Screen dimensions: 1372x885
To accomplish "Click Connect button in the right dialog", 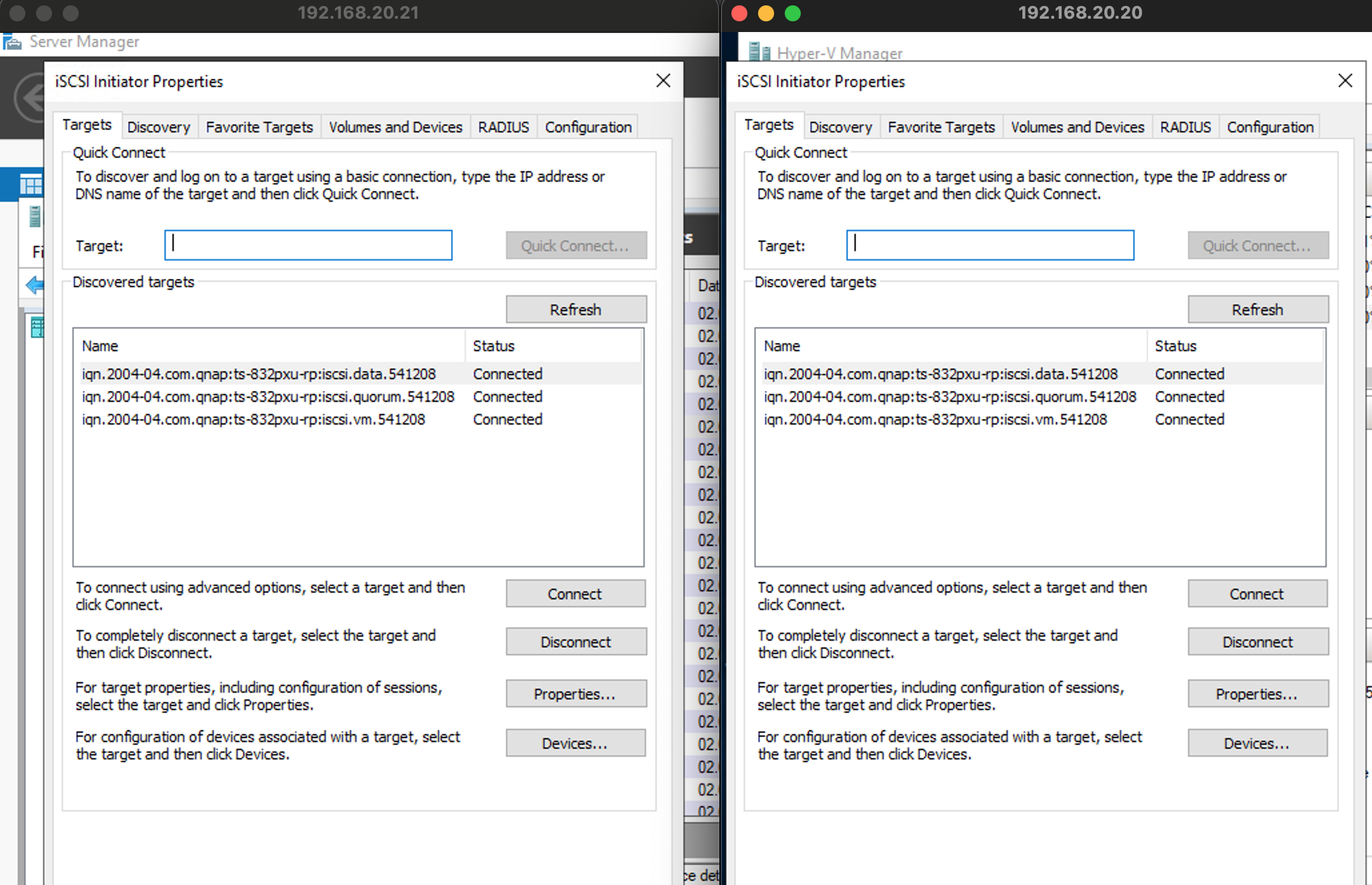I will click(x=1258, y=593).
